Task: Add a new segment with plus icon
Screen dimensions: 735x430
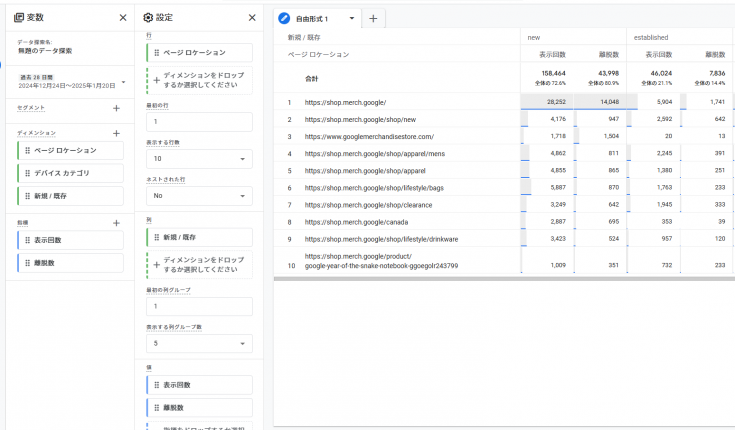Action: point(116,108)
